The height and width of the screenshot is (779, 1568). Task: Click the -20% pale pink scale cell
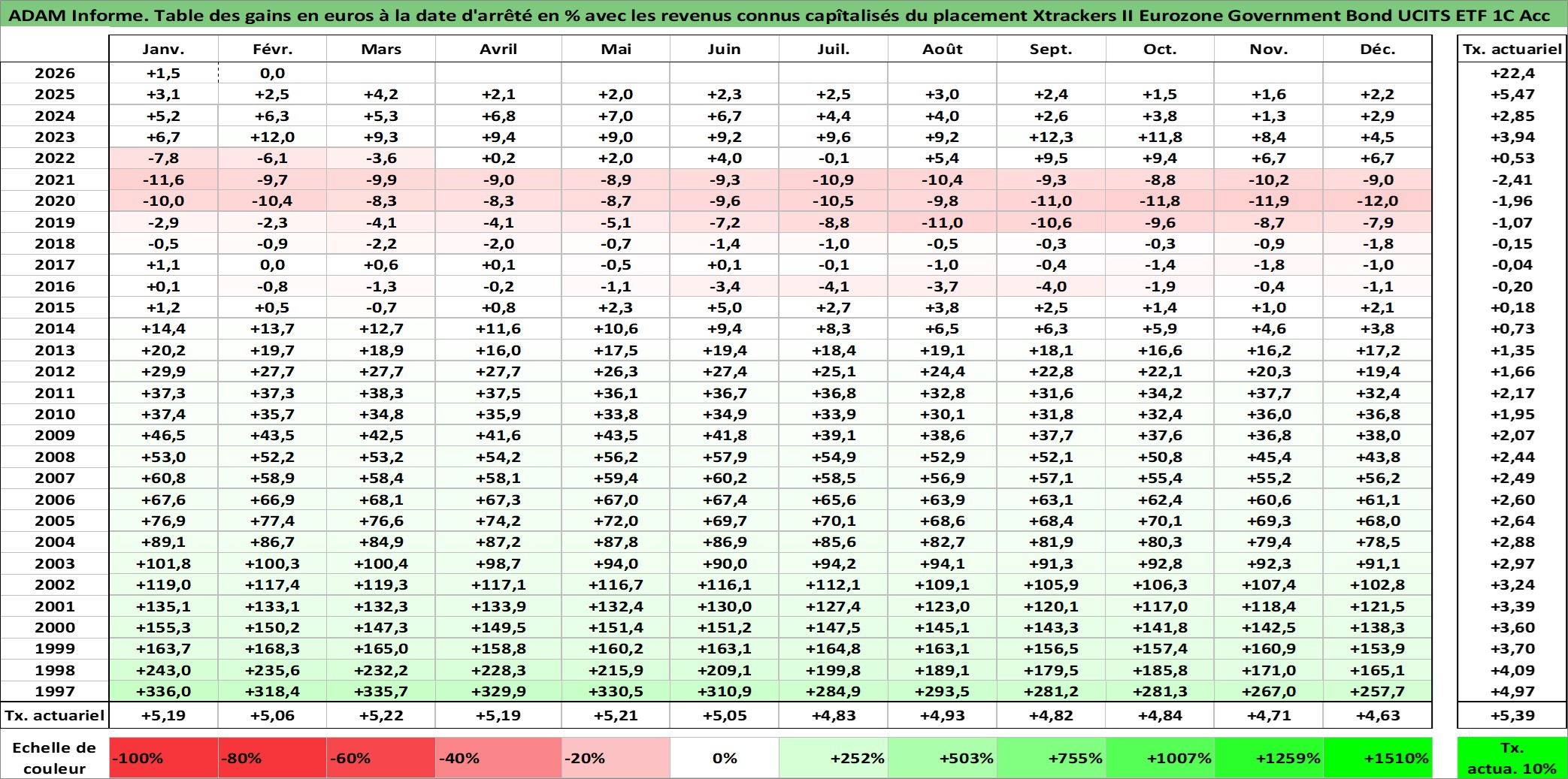[x=616, y=757]
